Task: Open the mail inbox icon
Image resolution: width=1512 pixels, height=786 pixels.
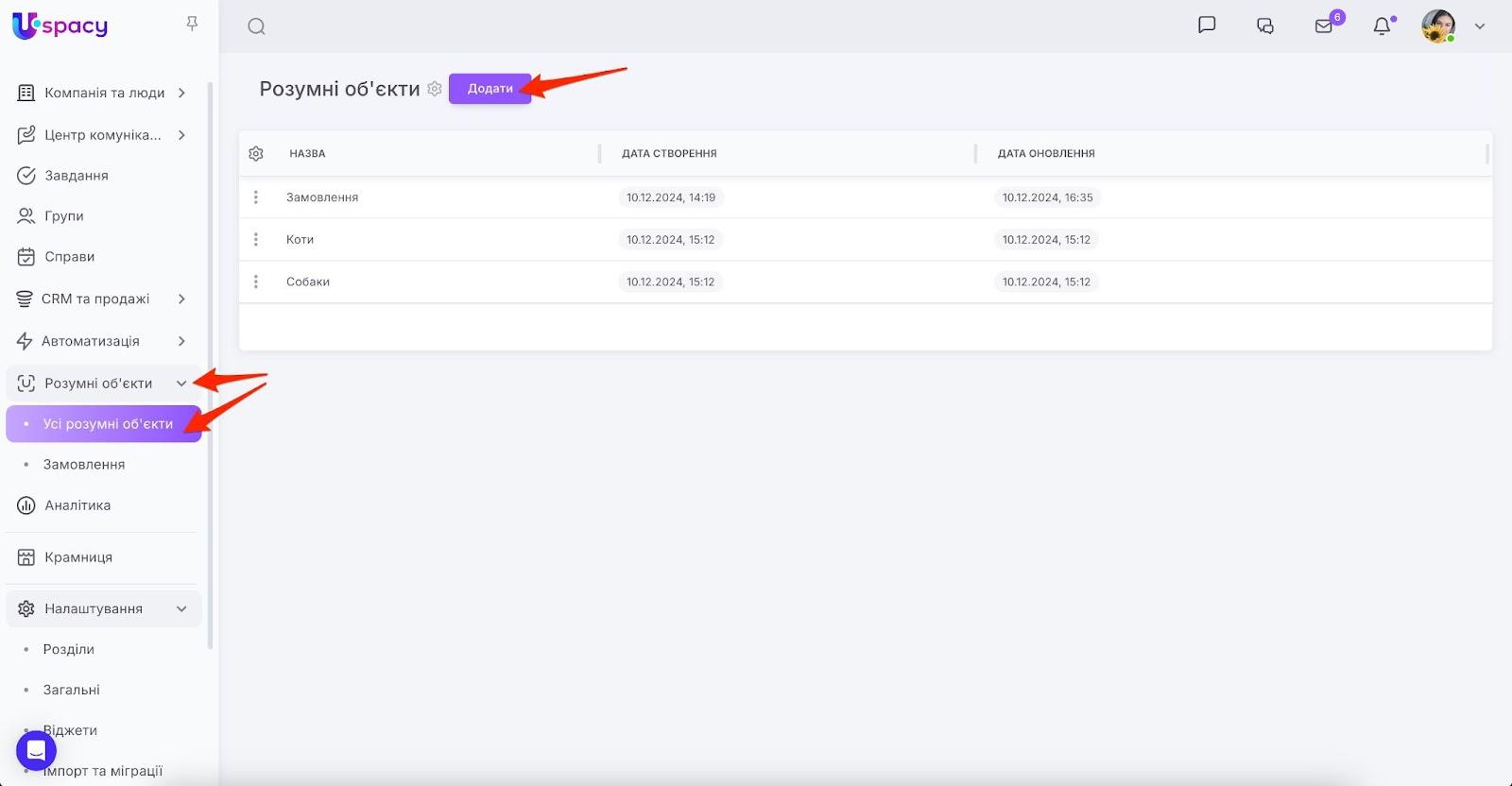Action: pos(1324,26)
